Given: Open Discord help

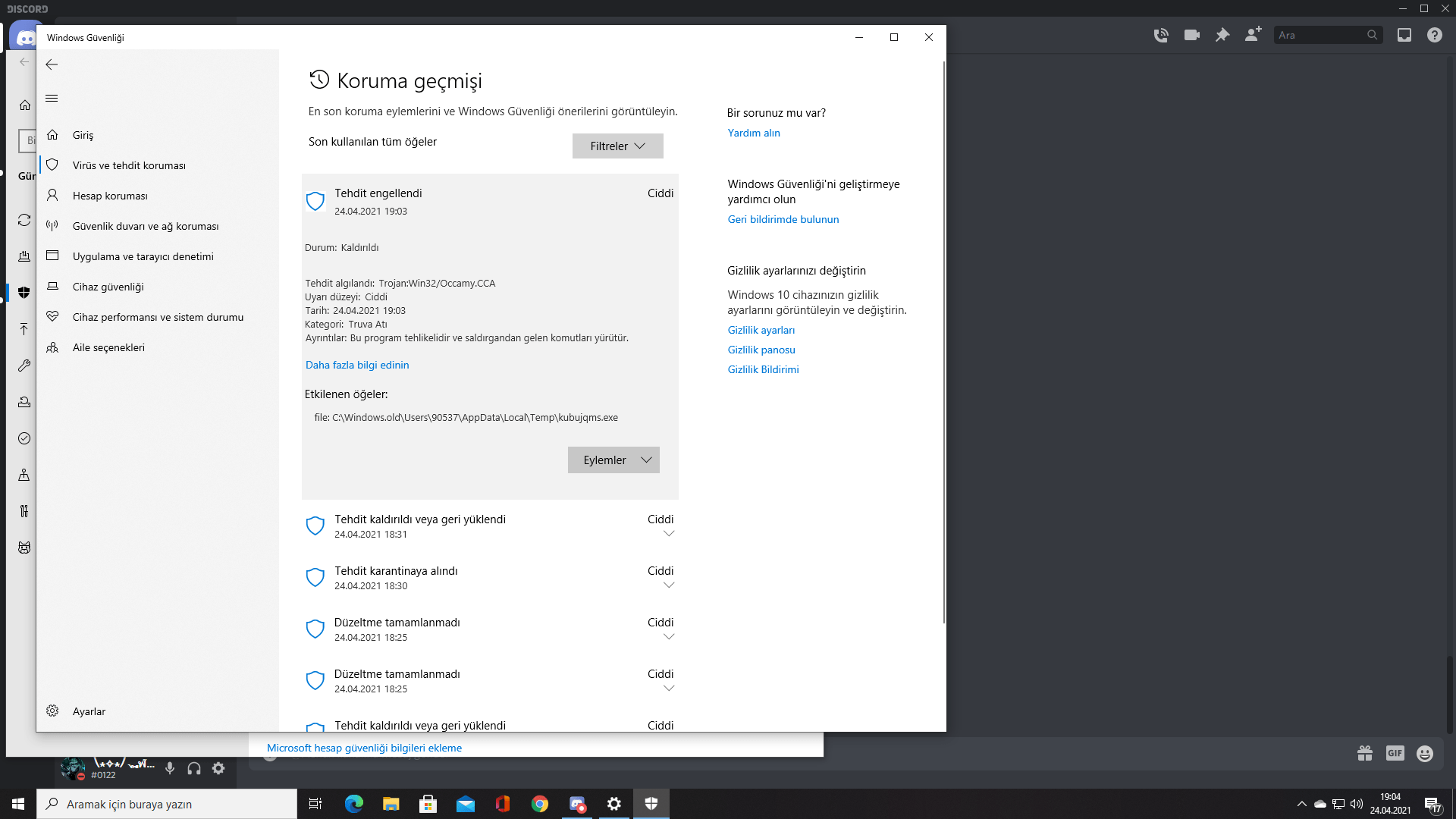Looking at the screenshot, I should (1435, 35).
